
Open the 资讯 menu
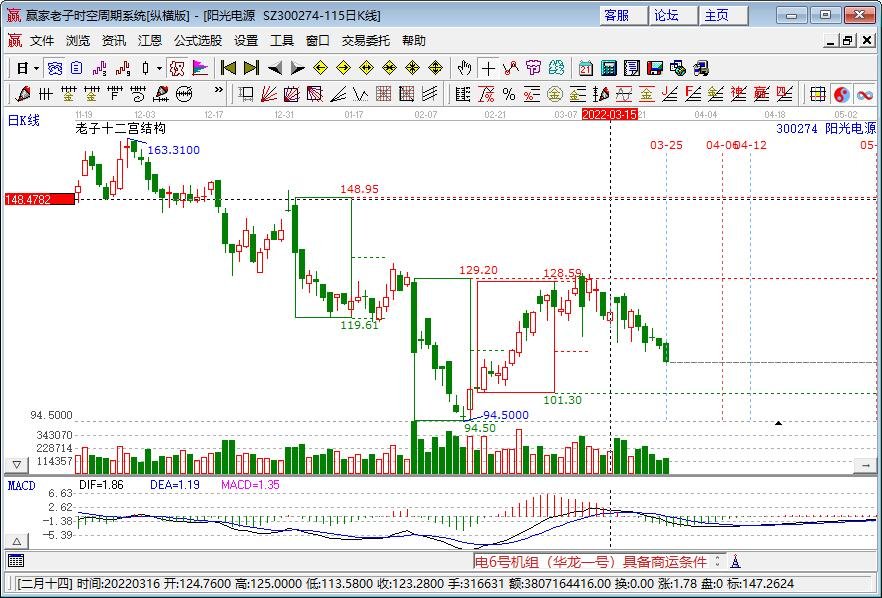tap(114, 41)
